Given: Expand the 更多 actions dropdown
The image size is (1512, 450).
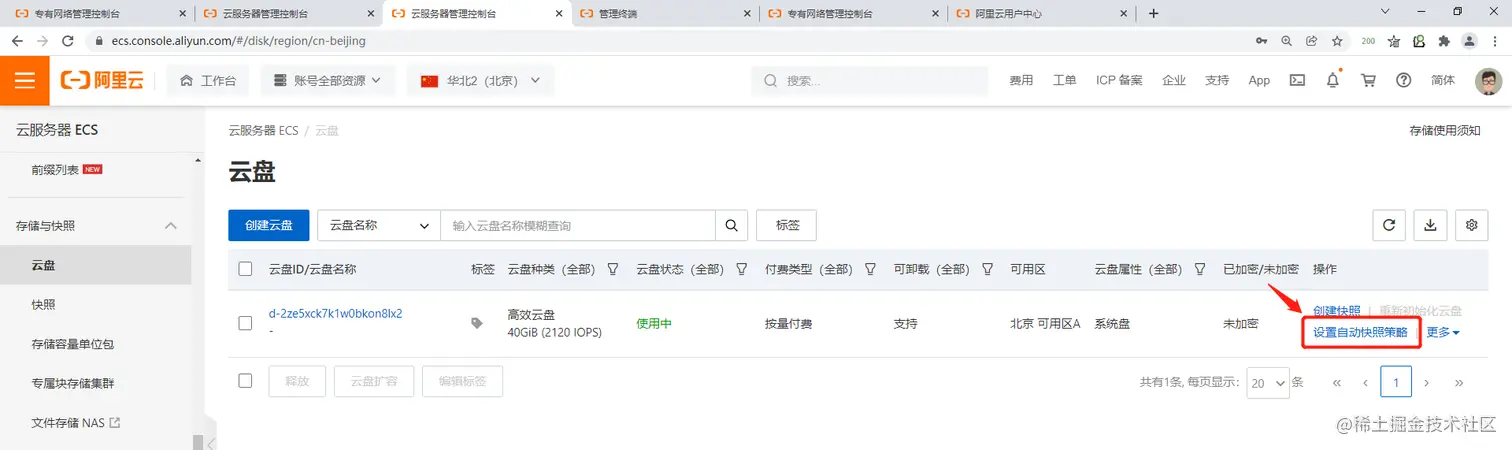Looking at the screenshot, I should tap(1443, 332).
